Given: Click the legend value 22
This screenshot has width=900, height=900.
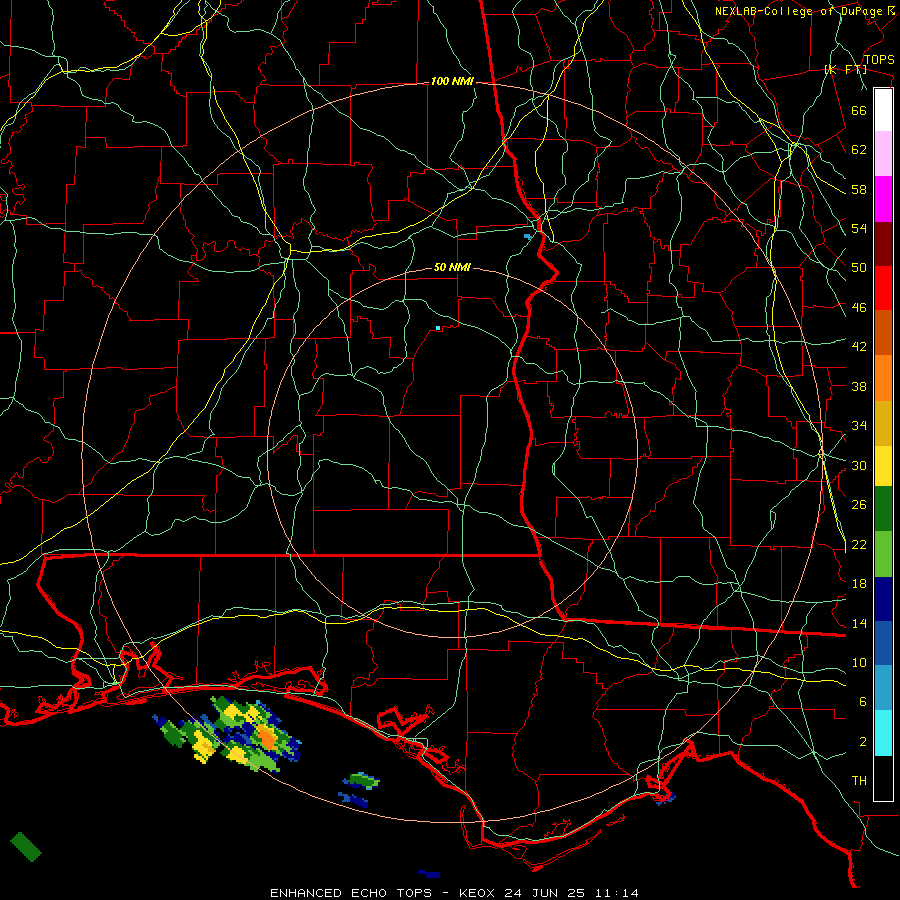Looking at the screenshot, I should 859,544.
